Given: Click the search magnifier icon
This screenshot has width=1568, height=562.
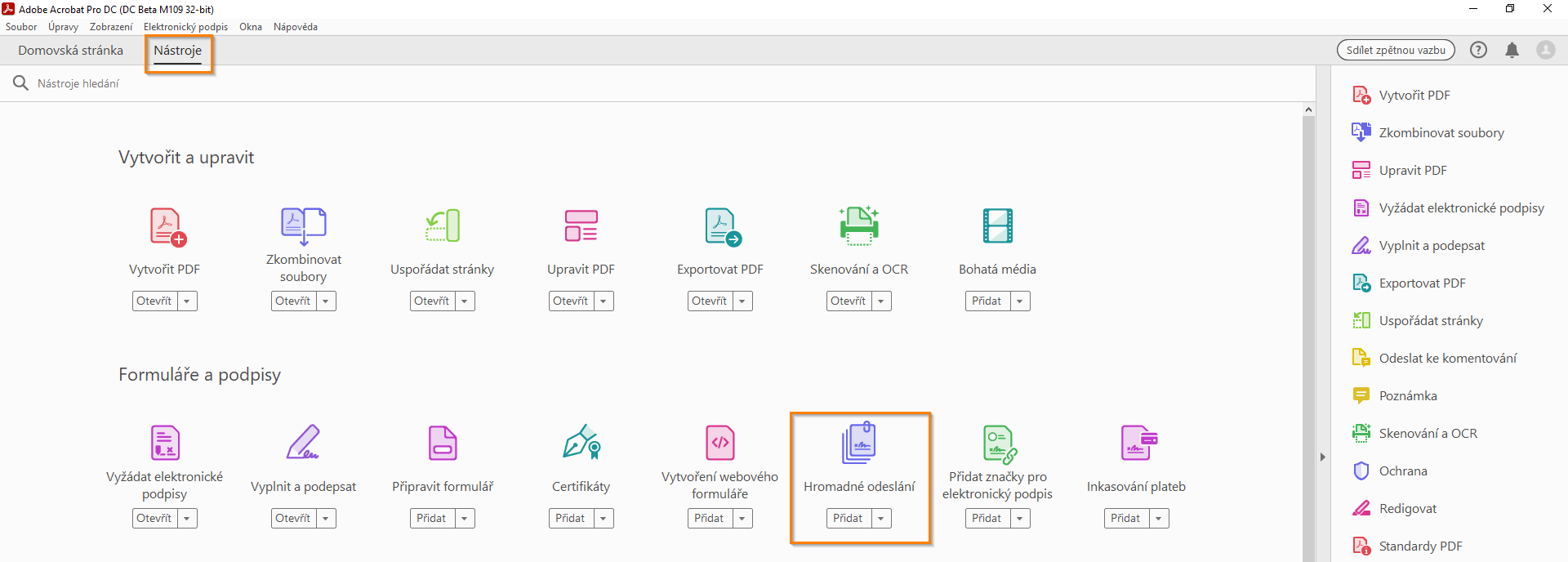Looking at the screenshot, I should [x=20, y=83].
